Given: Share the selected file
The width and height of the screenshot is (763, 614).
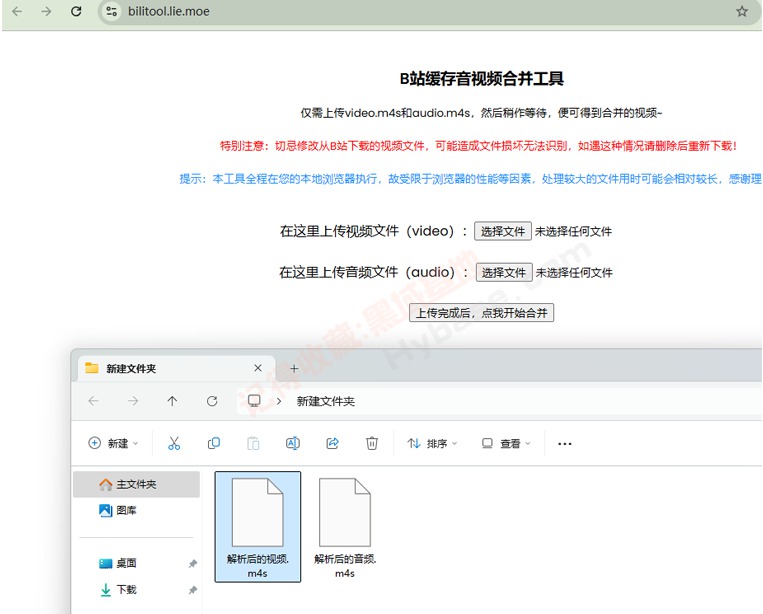Looking at the screenshot, I should 332,443.
